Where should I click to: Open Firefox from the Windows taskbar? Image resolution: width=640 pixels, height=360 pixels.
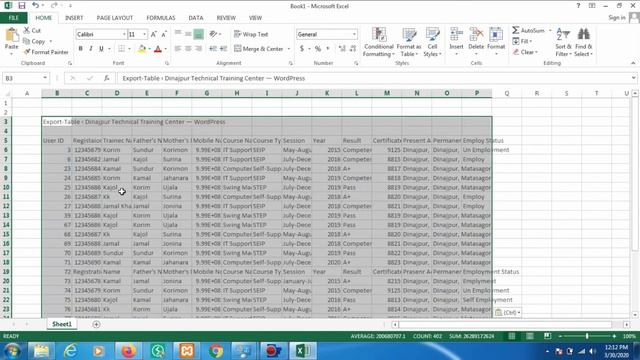pyautogui.click(x=128, y=351)
